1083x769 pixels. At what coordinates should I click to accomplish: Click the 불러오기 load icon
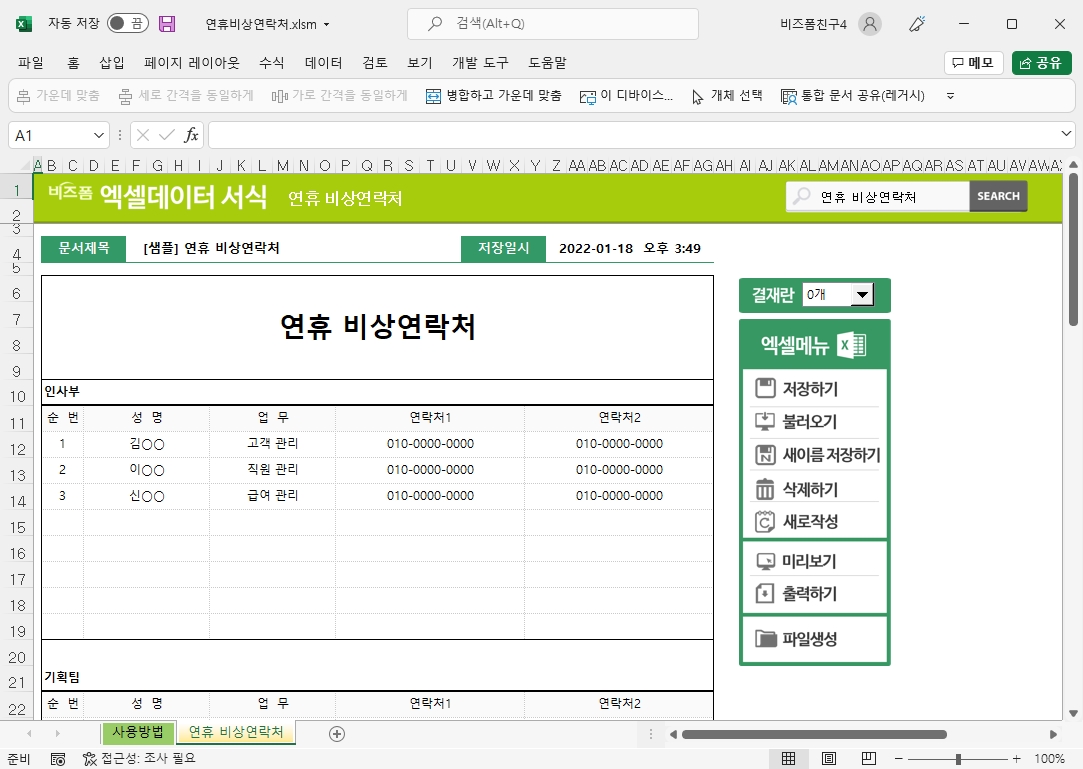point(766,422)
